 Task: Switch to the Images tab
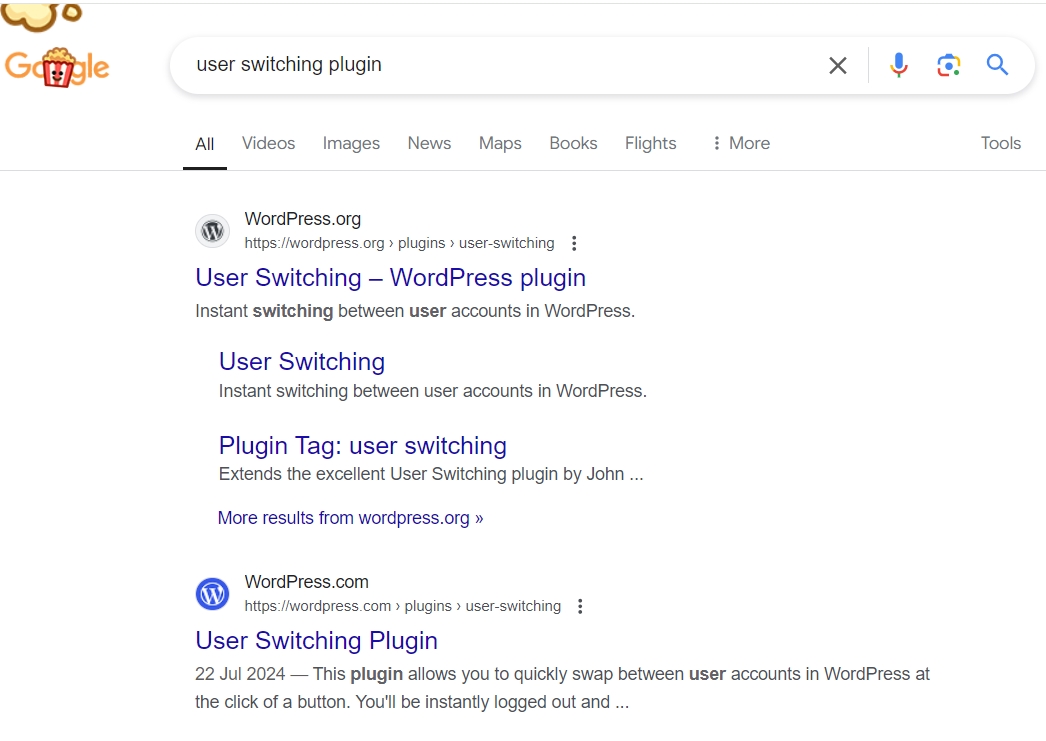click(351, 143)
